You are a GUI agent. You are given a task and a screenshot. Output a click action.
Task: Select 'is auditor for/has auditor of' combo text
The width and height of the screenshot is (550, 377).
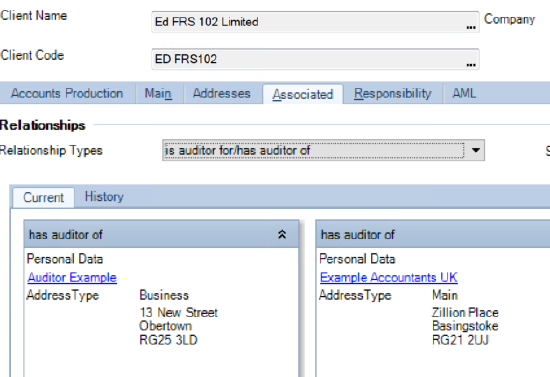coord(237,150)
